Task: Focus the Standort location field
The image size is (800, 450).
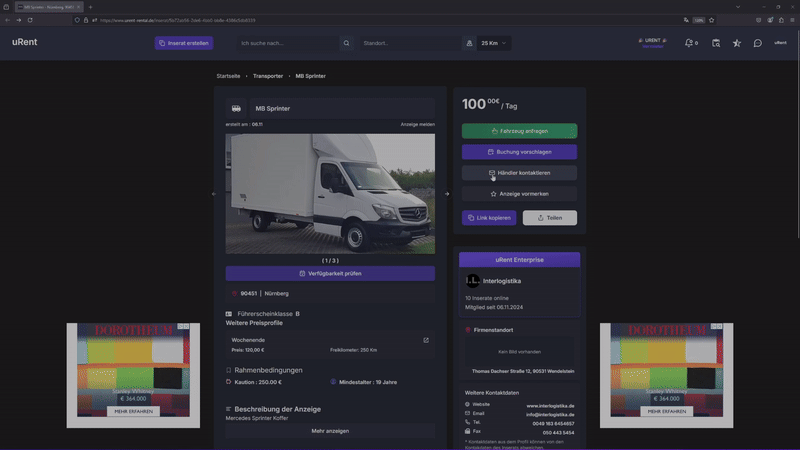Action: coord(410,43)
